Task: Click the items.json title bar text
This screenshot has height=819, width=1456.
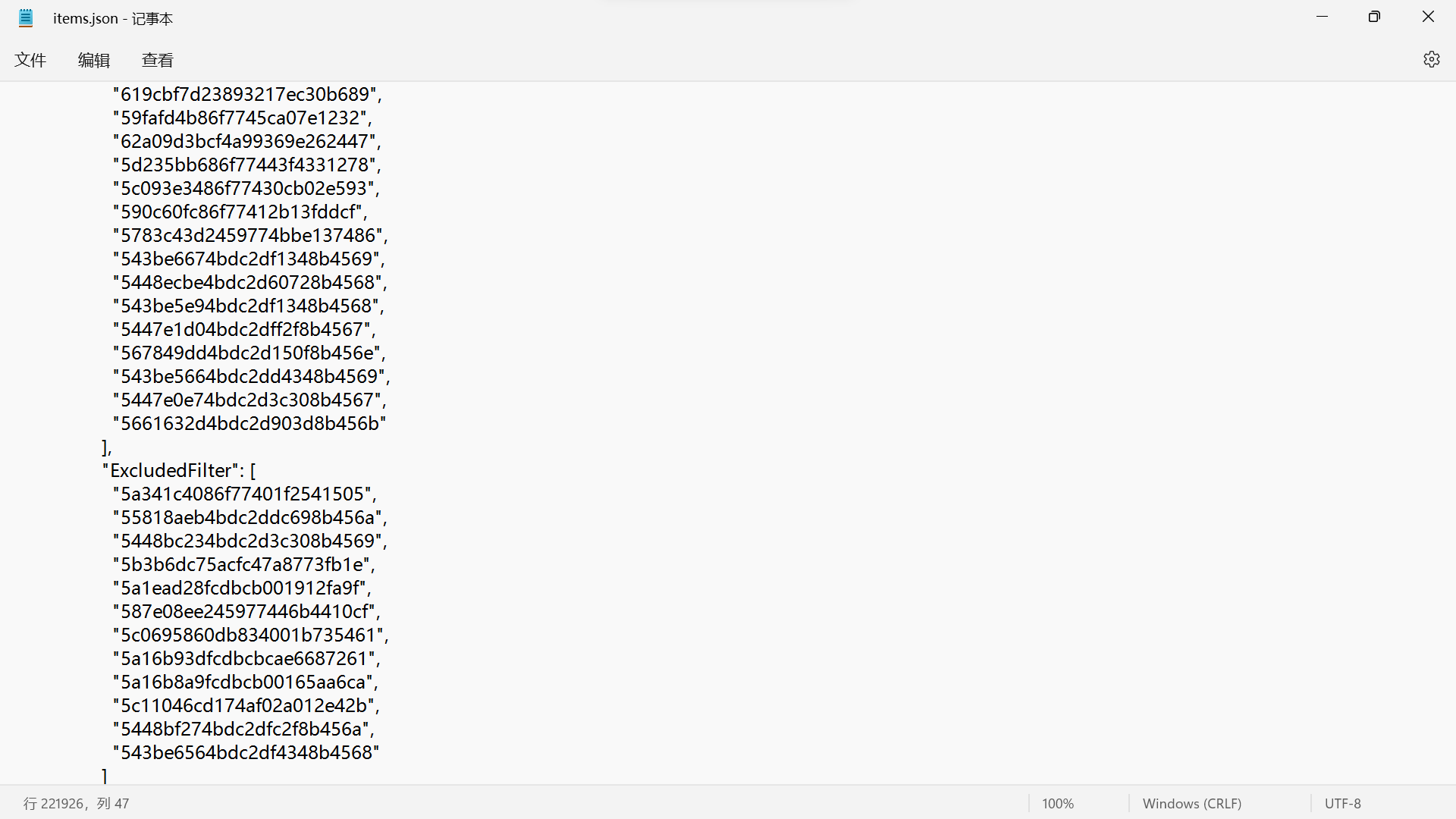Action: (113, 18)
